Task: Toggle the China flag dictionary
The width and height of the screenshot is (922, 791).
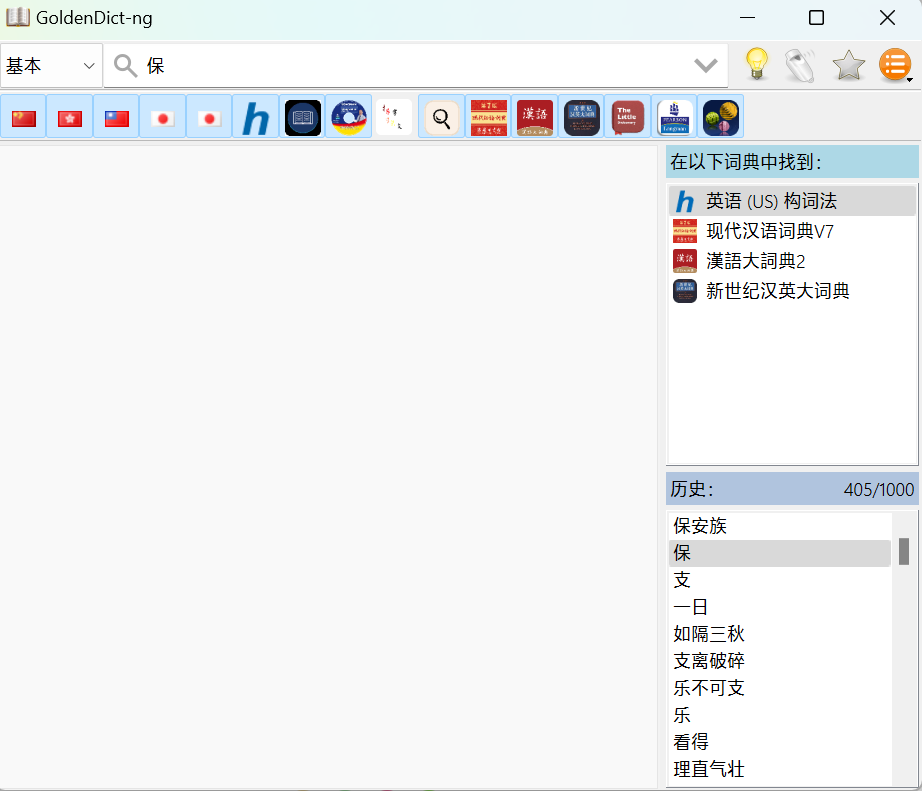Action: [x=24, y=118]
